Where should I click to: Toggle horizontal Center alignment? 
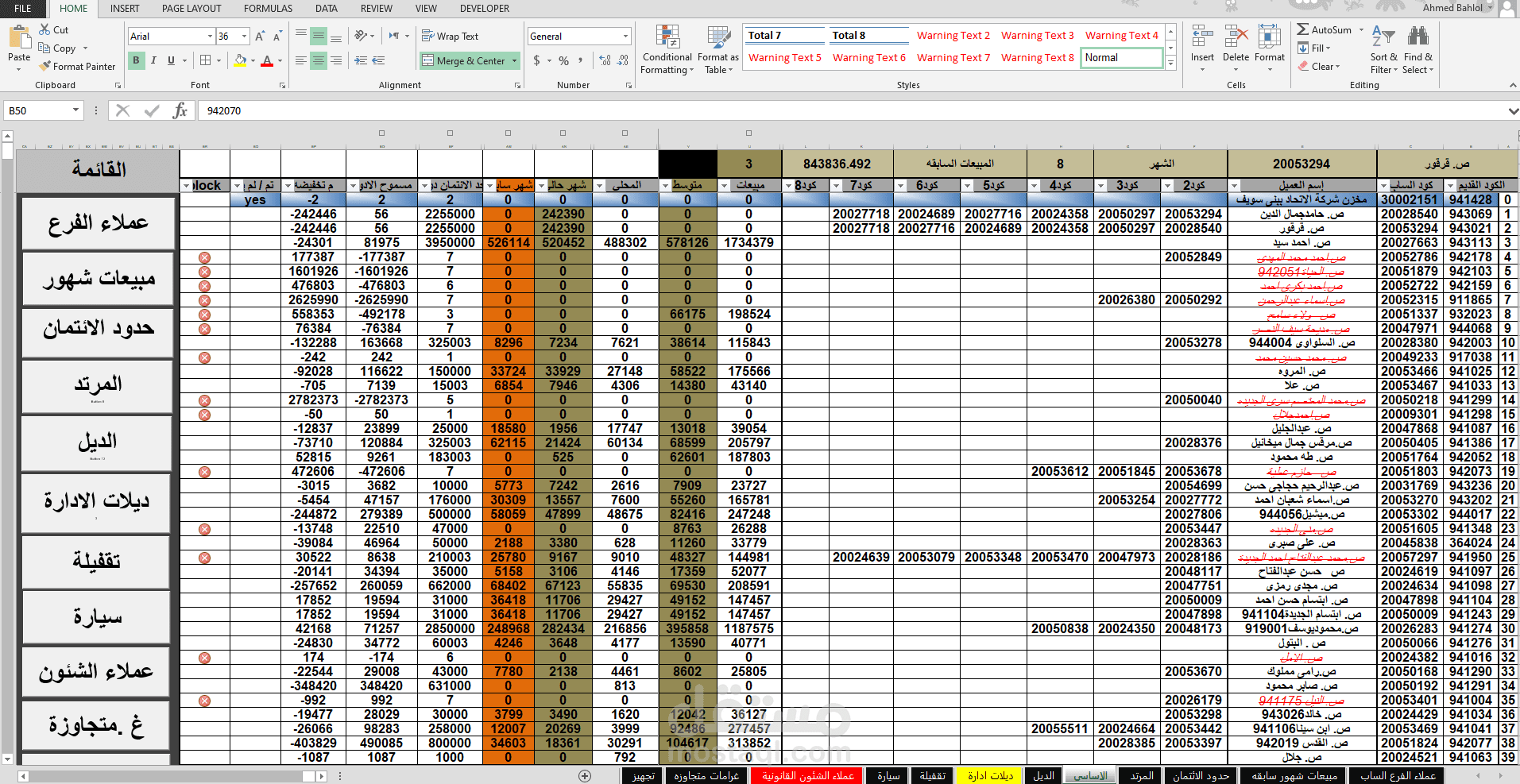(x=319, y=60)
